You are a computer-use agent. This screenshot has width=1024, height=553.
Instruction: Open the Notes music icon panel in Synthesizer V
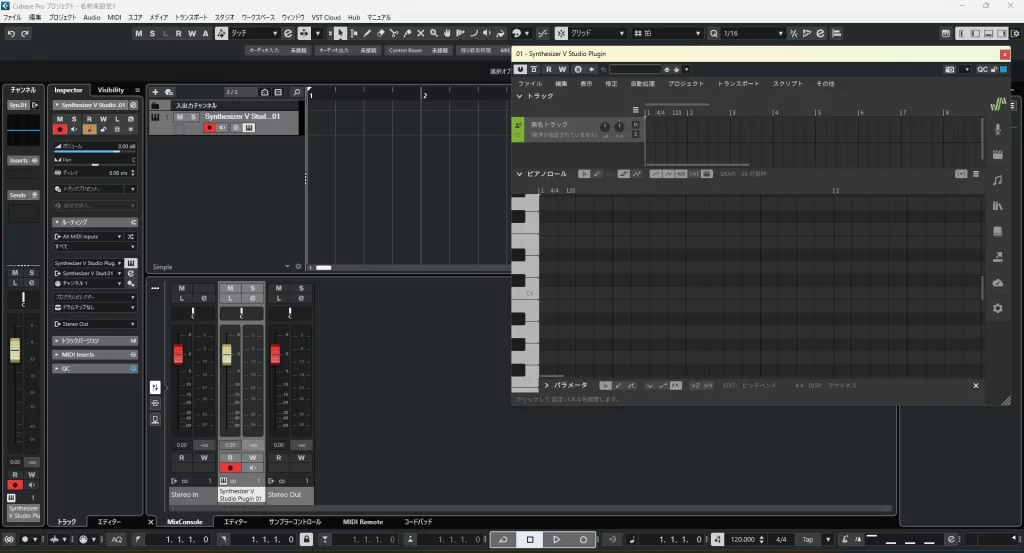(997, 180)
